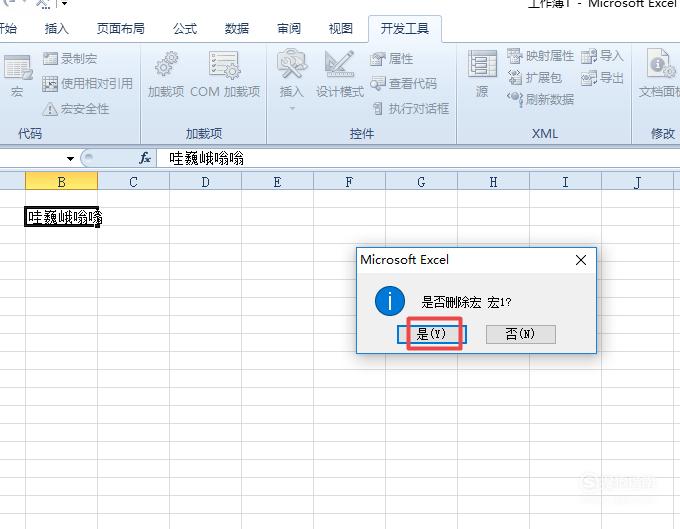Open Add-ins (加载项) gear icon
The width and height of the screenshot is (680, 529).
pyautogui.click(x=166, y=75)
